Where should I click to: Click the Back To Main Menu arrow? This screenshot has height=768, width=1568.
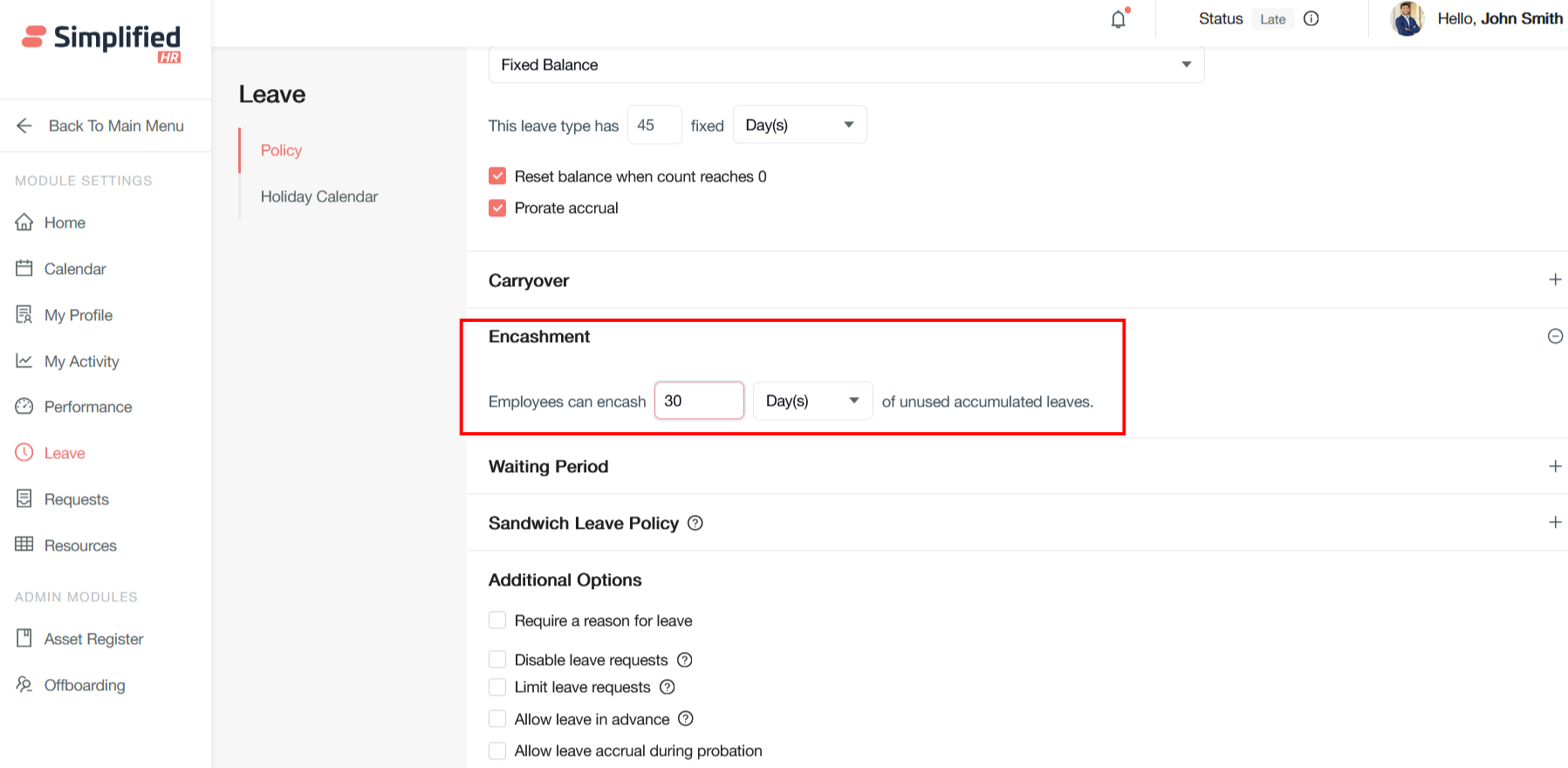[x=24, y=126]
